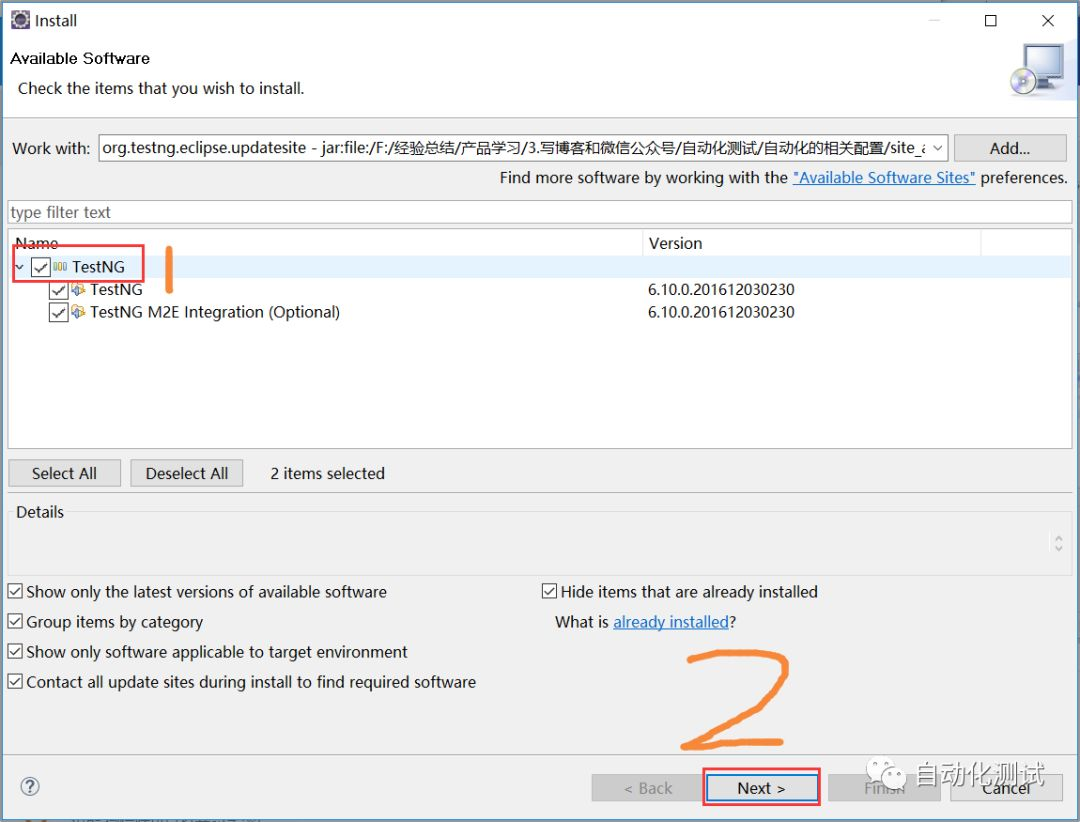Open the Available Software Sites link
This screenshot has height=822, width=1080.
[x=884, y=178]
